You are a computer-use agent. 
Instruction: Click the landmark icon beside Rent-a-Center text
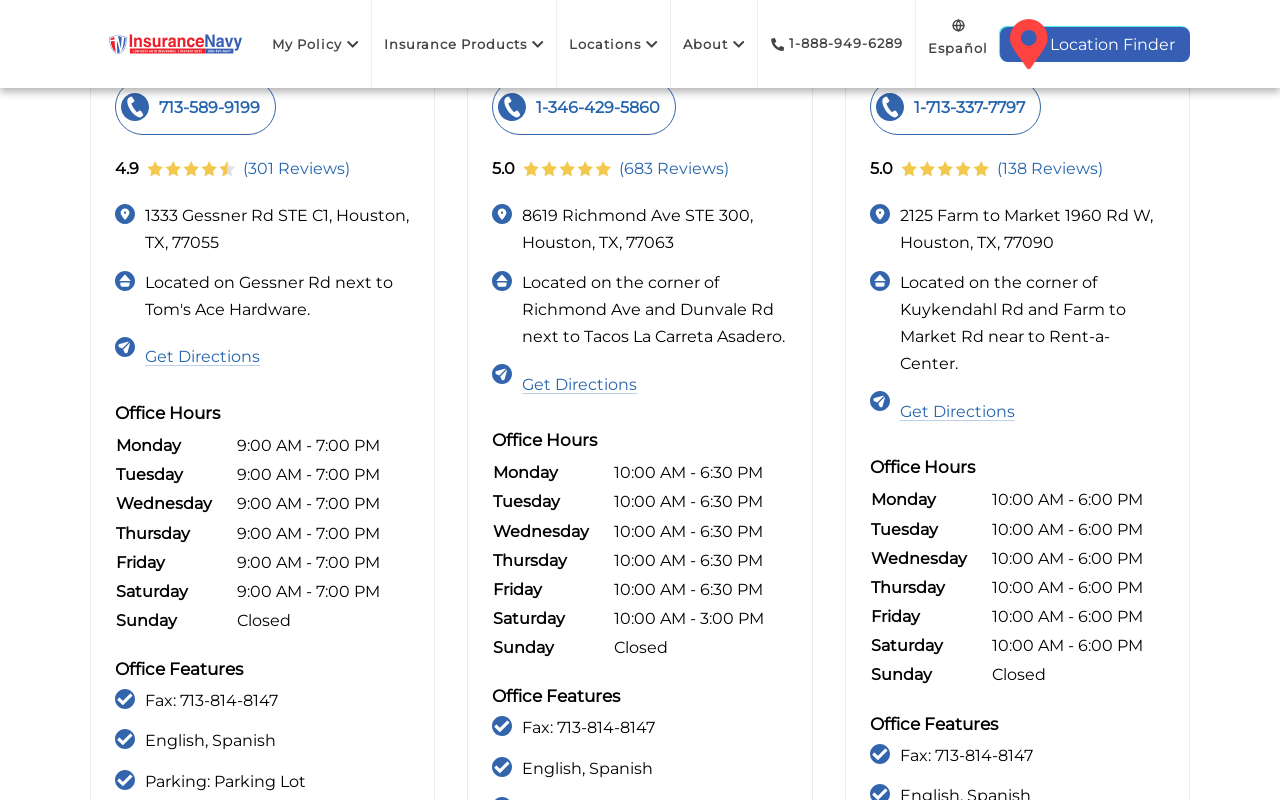[x=880, y=281]
